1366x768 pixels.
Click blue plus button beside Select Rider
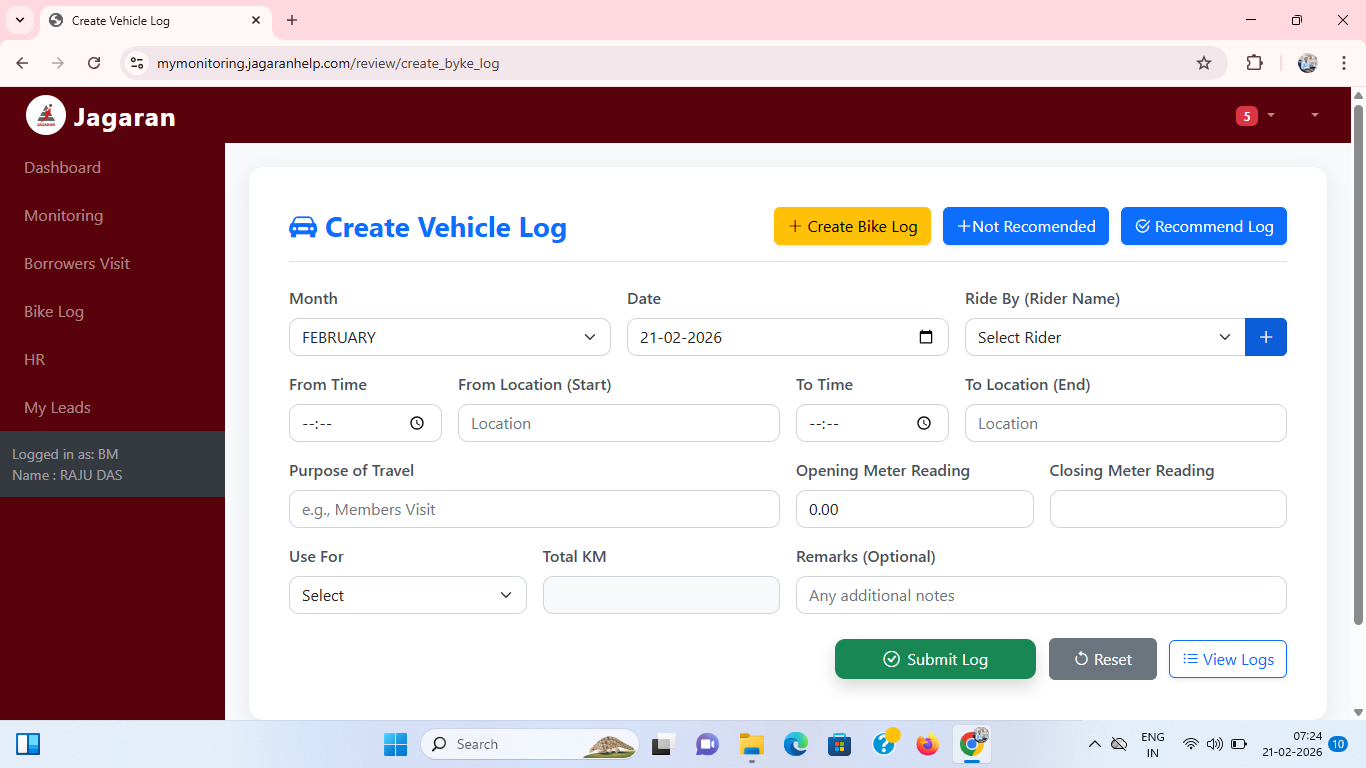(x=1265, y=337)
